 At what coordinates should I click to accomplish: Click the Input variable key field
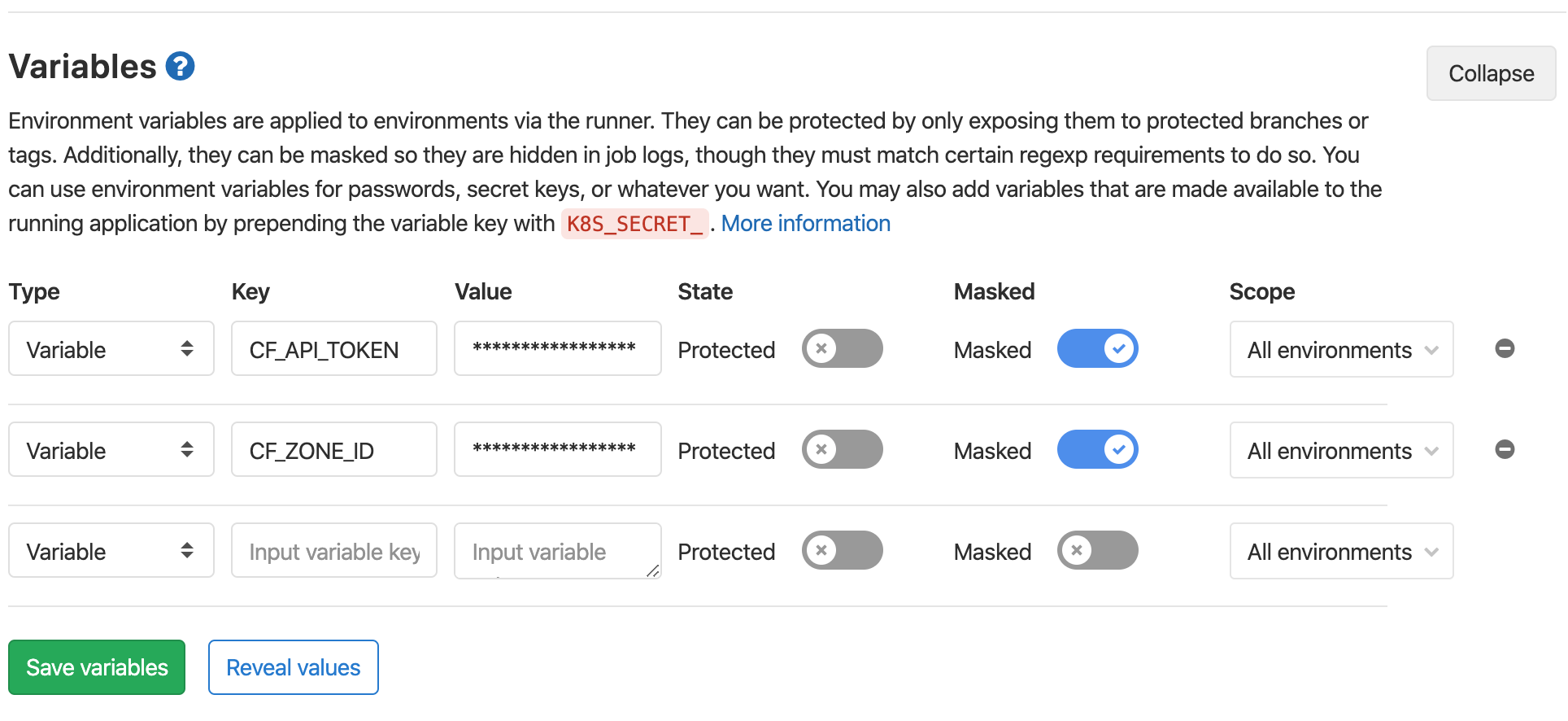pos(333,550)
